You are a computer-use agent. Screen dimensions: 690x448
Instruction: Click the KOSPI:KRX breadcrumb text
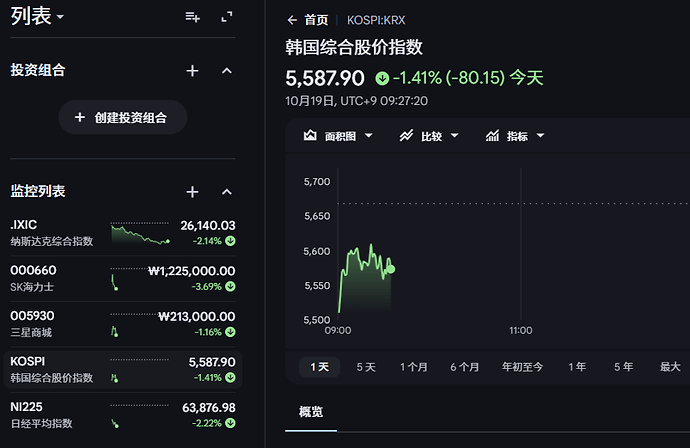click(376, 20)
